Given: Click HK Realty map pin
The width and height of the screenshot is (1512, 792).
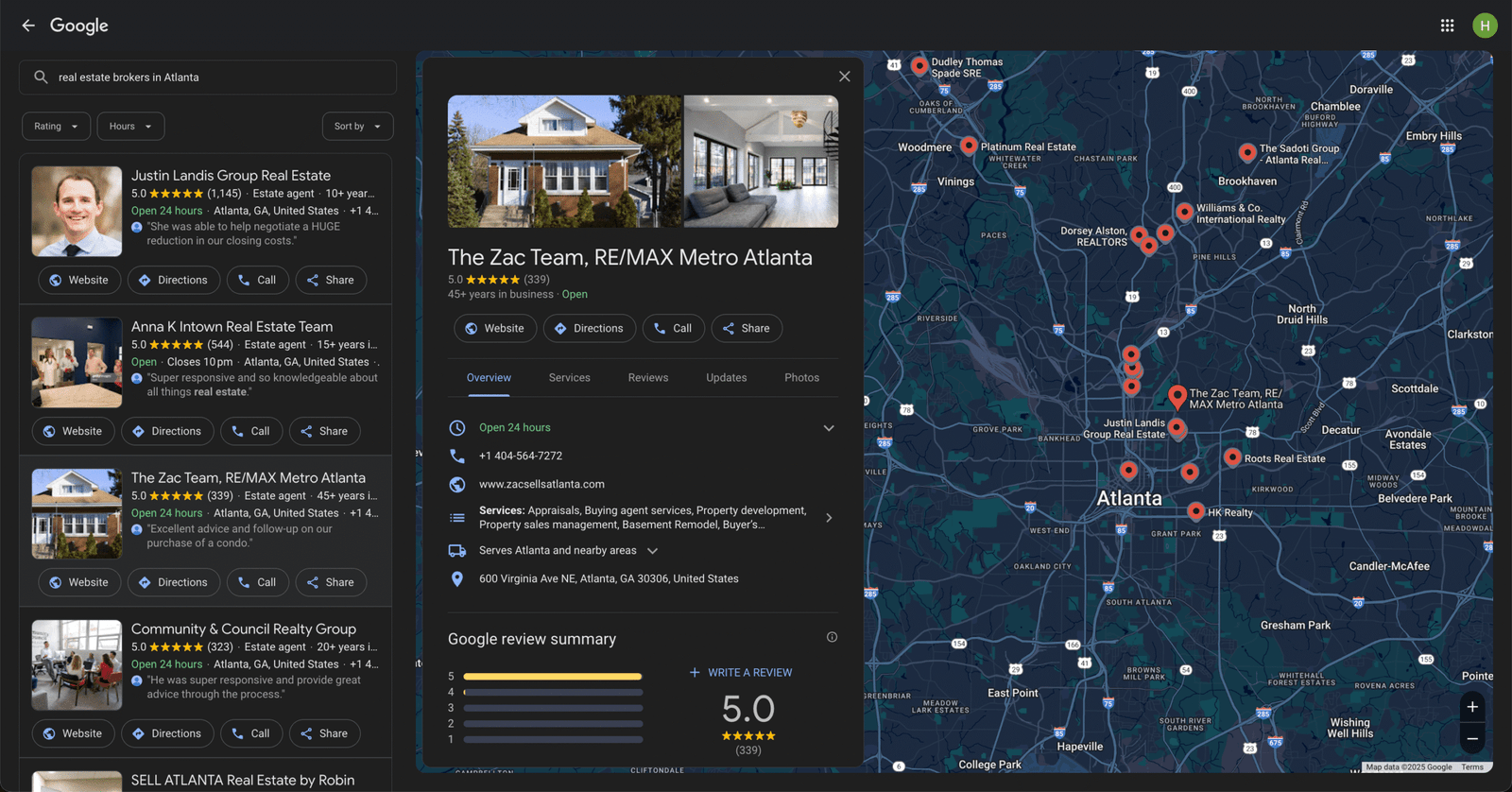Looking at the screenshot, I should 1195,511.
